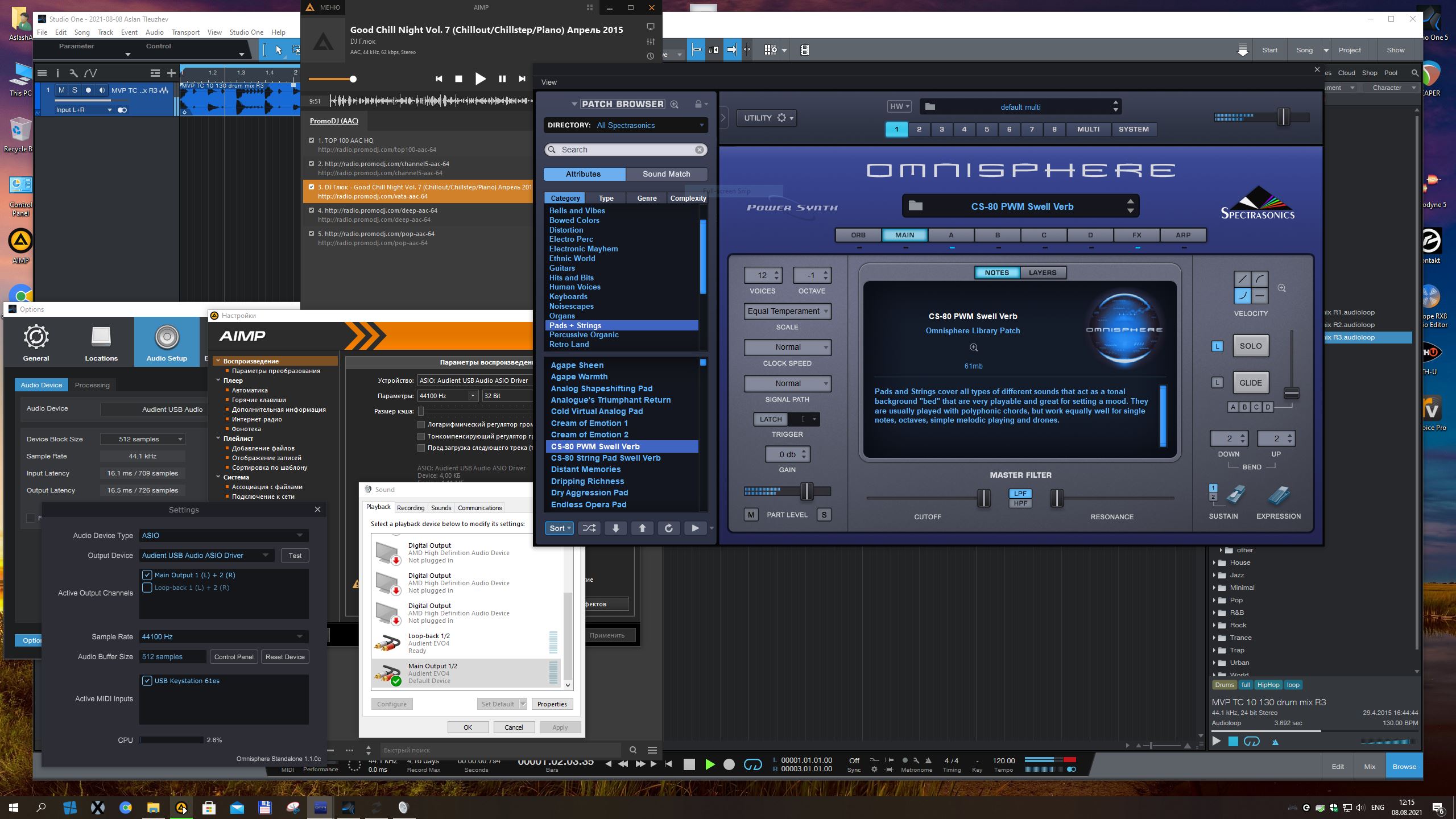
Task: Open Equal Temperament scale dropdown
Action: pos(787,311)
